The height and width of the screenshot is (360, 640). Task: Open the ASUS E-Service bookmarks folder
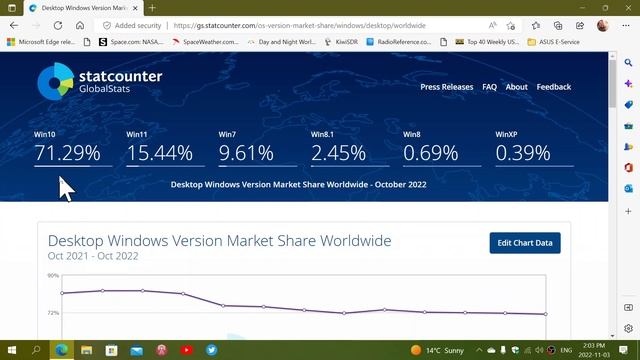[x=553, y=42]
